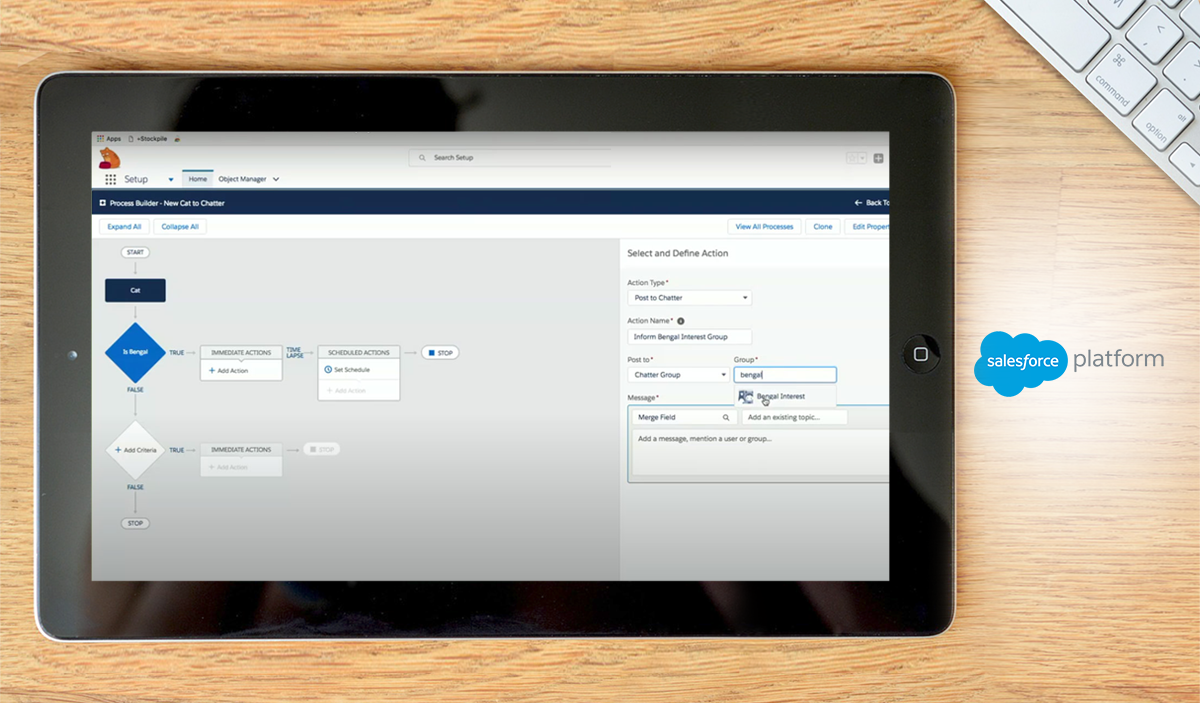
Task: Open the Action Type dropdown
Action: pos(689,298)
